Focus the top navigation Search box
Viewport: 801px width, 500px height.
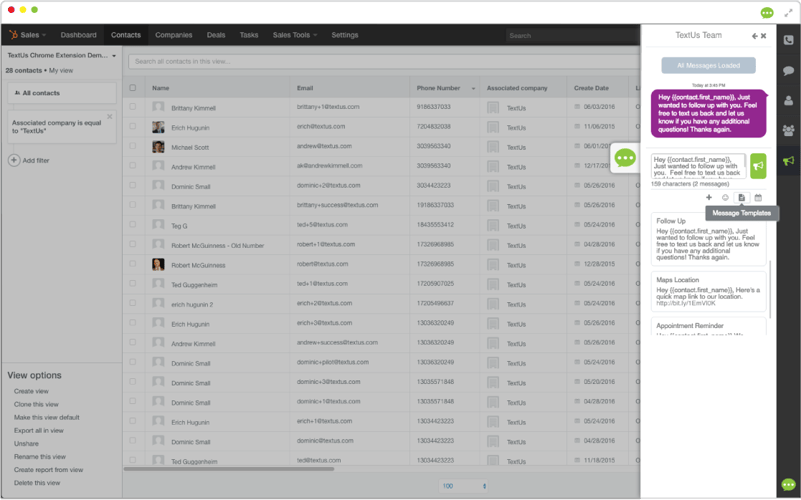[x=572, y=36]
